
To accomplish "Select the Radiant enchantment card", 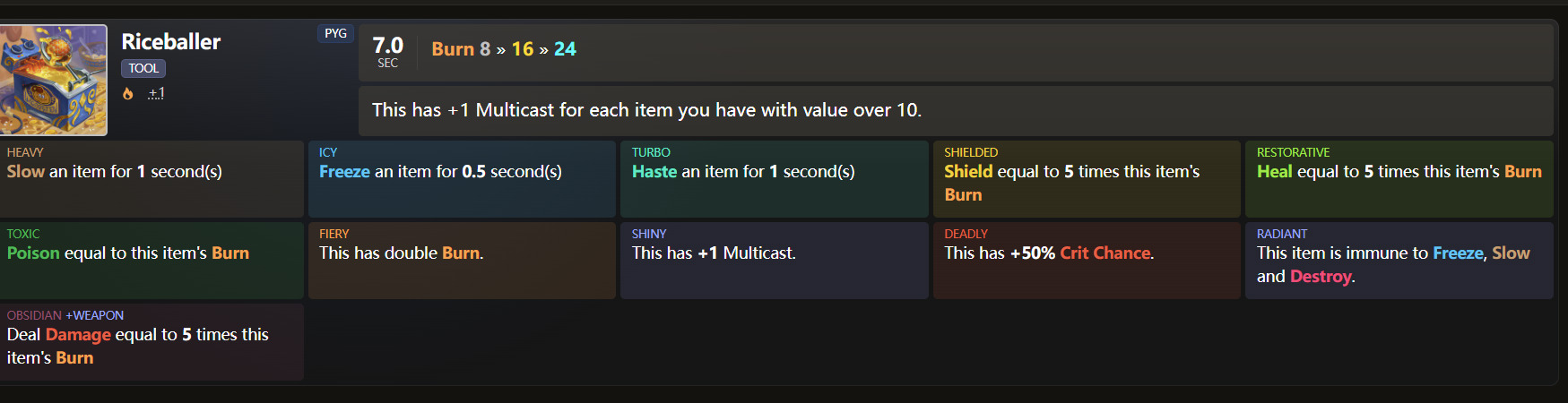I will pos(1399,260).
